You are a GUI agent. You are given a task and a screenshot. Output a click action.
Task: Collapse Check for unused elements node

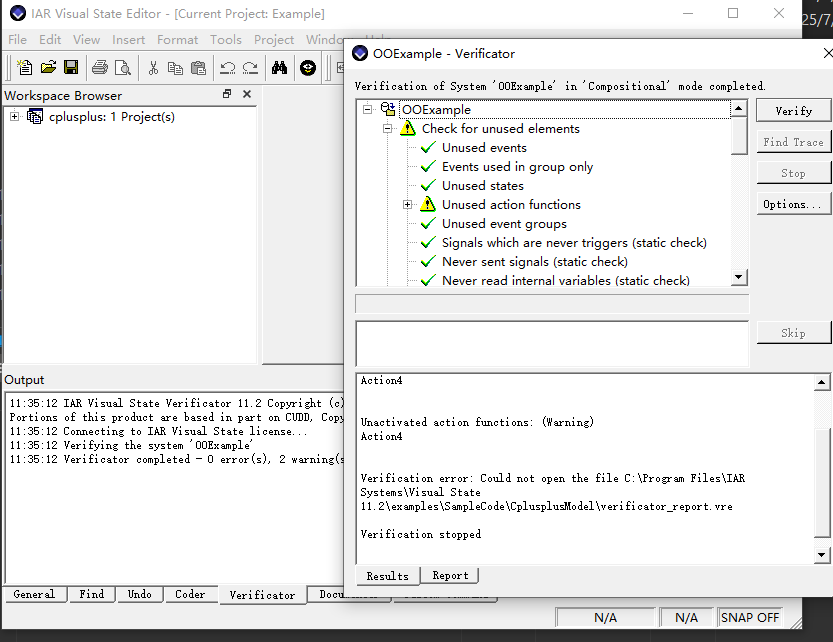point(388,129)
